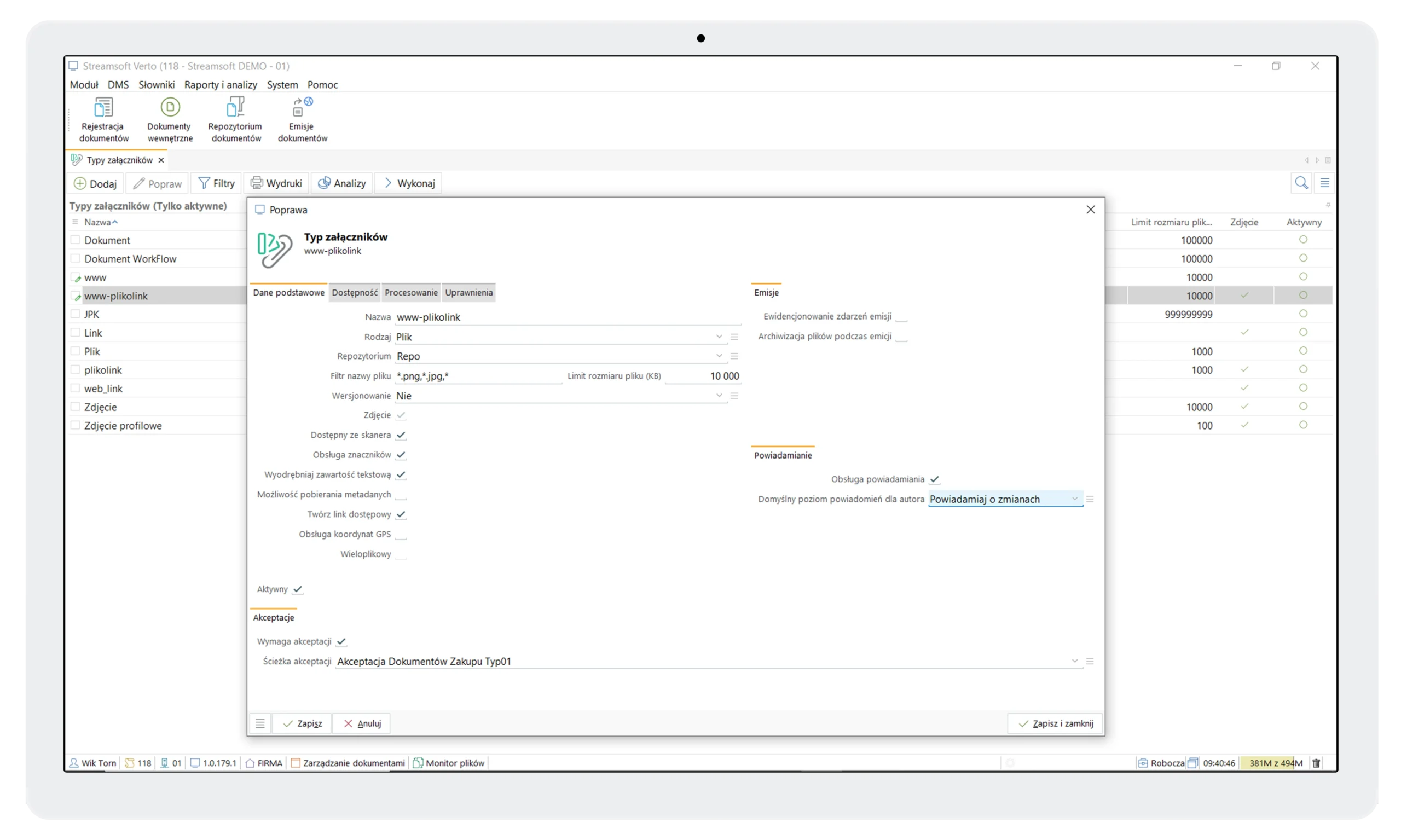Click the Filtr nazwy pliku field
Image resolution: width=1401 pixels, height=840 pixels.
(478, 376)
